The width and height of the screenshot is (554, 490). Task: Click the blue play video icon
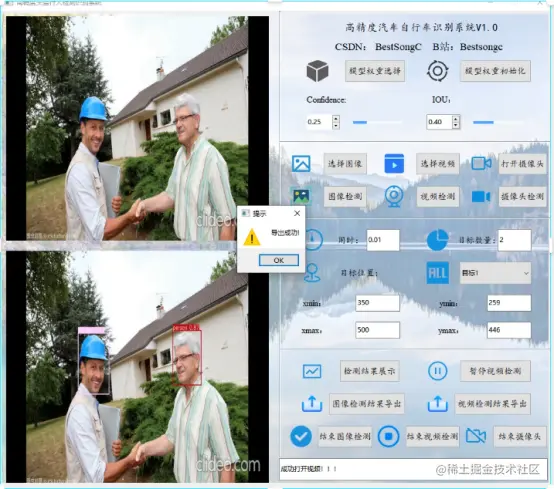[394, 164]
